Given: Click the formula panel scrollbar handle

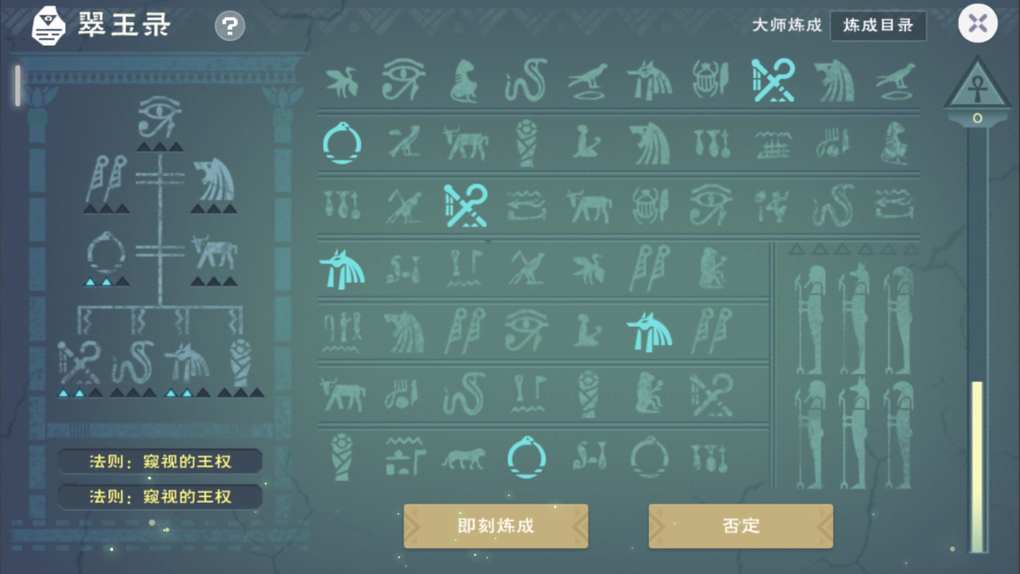Looking at the screenshot, I should pos(18,85).
